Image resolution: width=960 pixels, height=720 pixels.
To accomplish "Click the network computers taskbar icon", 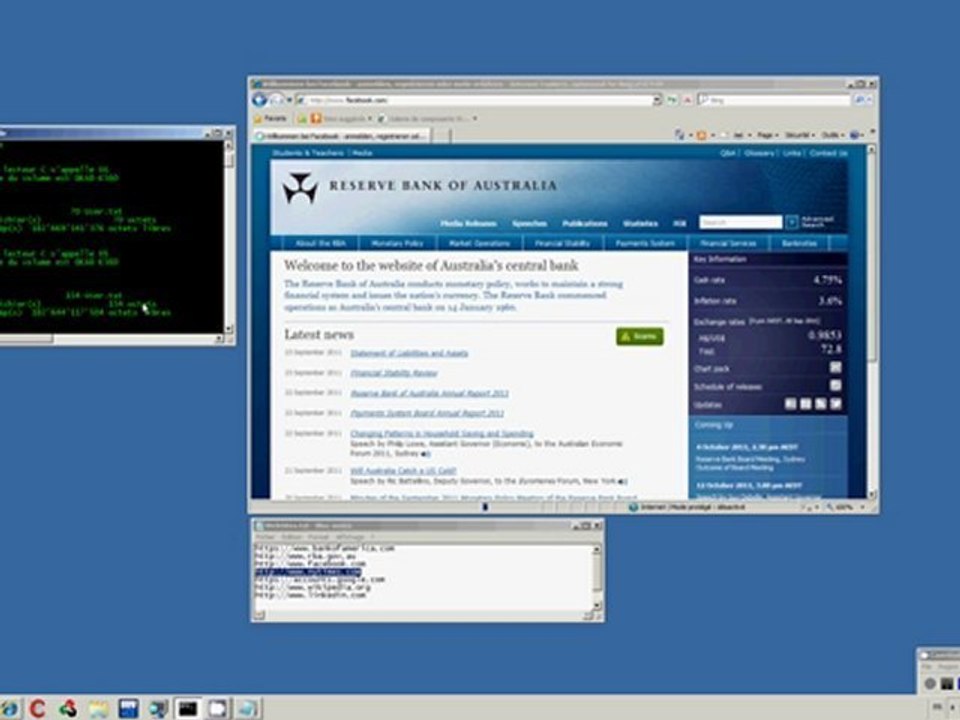I will pos(158,709).
